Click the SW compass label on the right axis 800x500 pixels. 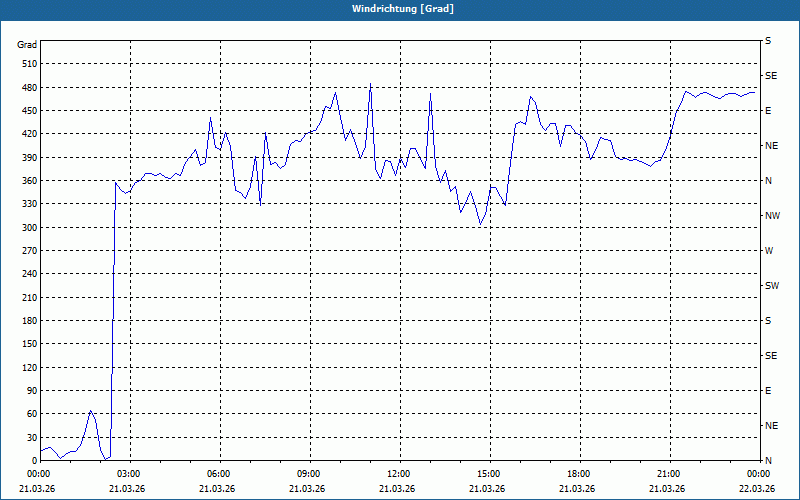[x=772, y=286]
